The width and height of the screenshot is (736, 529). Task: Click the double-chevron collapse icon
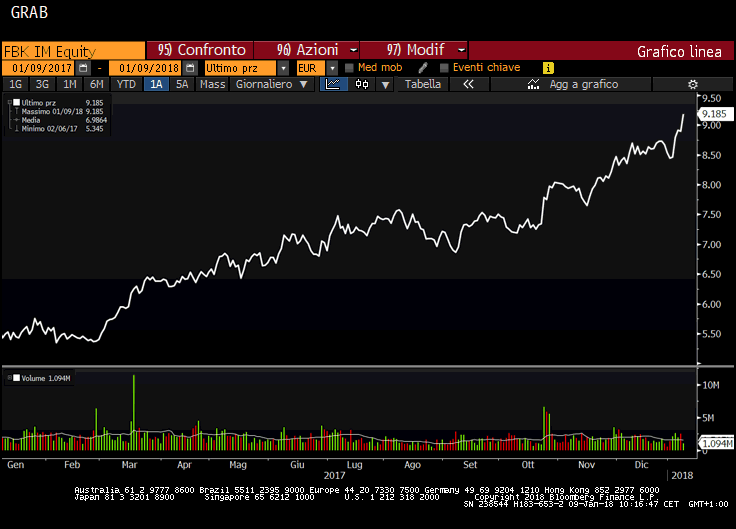coord(468,84)
